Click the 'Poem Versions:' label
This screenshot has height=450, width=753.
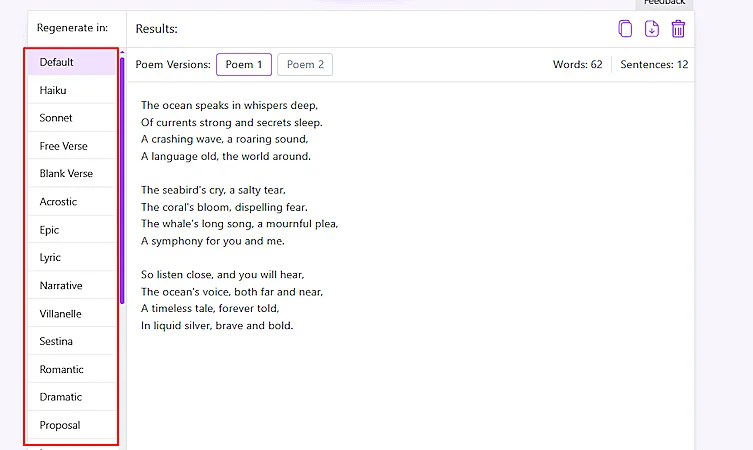tap(173, 64)
